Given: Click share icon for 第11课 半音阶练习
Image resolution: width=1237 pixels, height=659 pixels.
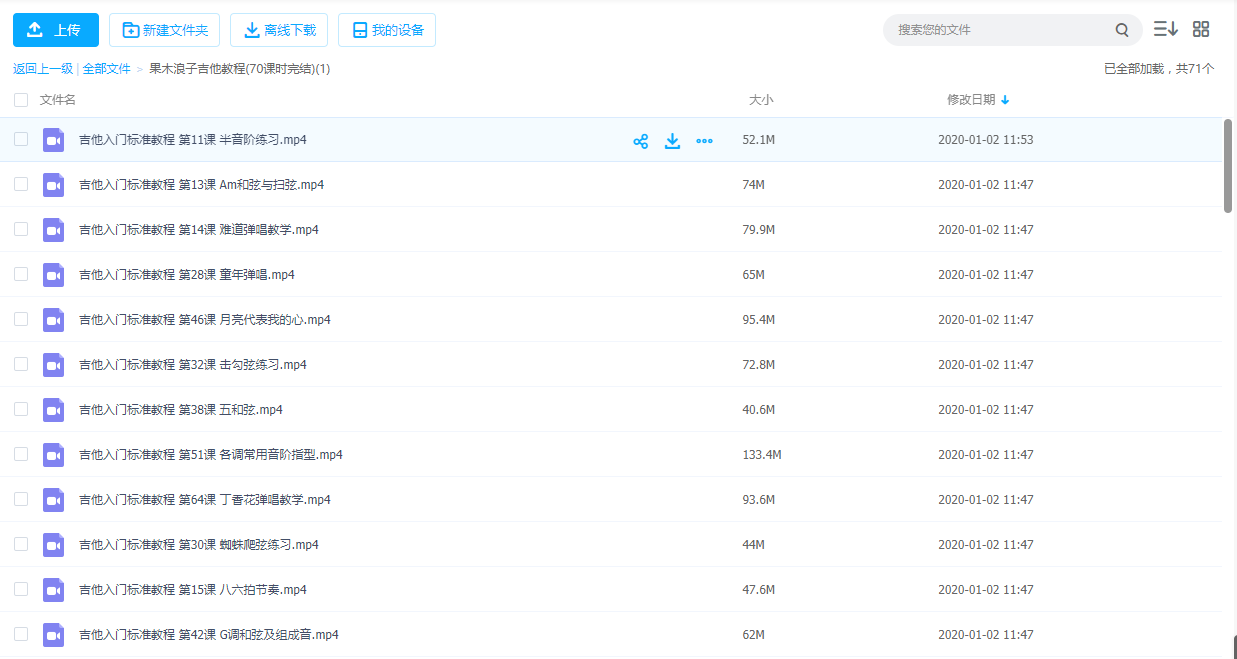Looking at the screenshot, I should click(641, 141).
